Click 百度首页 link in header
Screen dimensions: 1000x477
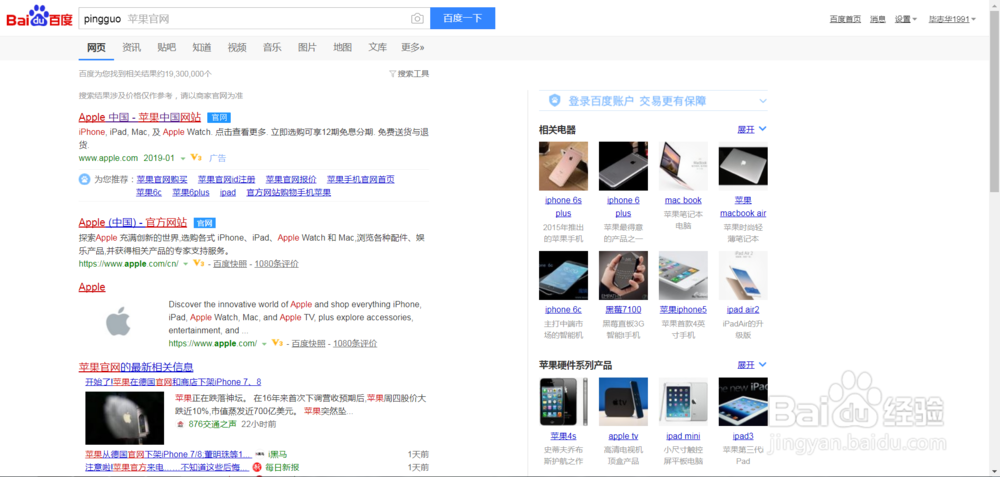(x=845, y=19)
